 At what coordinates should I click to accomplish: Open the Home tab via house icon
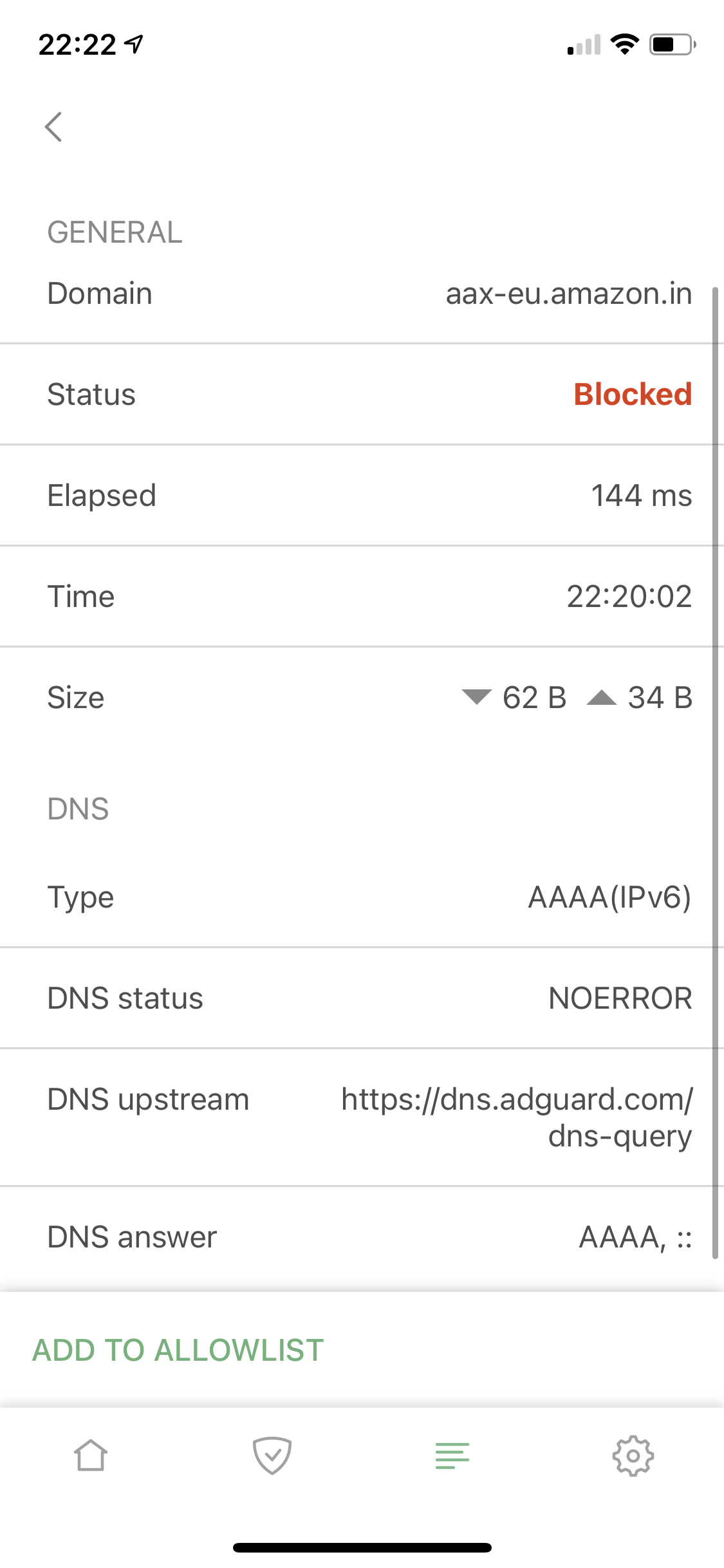[x=90, y=1456]
